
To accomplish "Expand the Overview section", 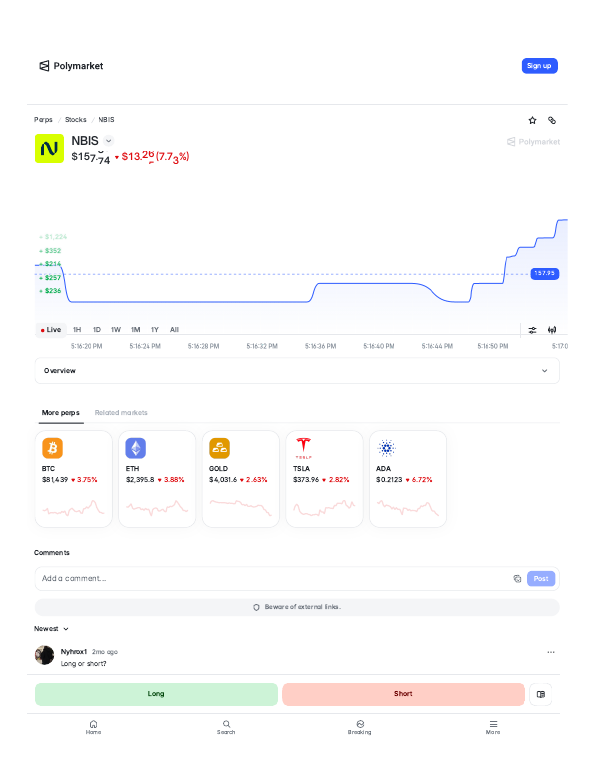I will click(x=297, y=371).
